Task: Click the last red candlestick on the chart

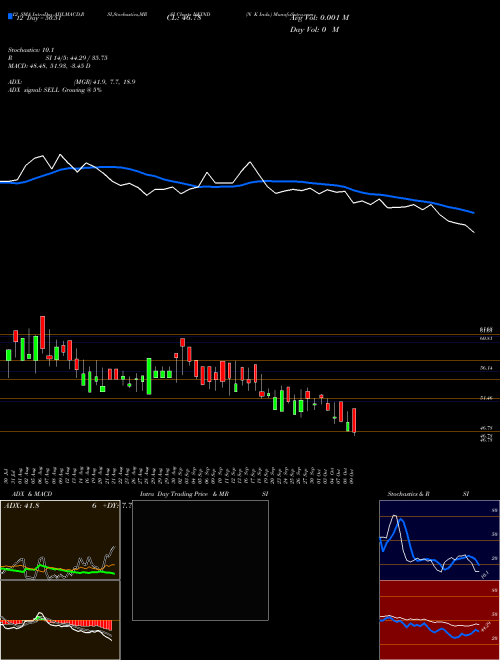Action: point(354,420)
